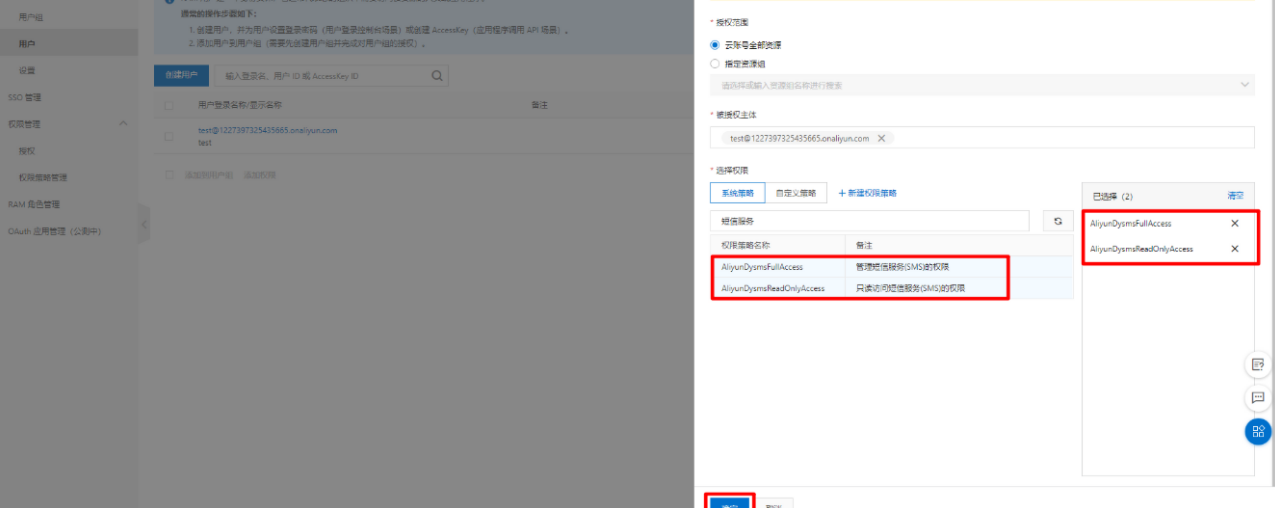Open 权限策略管理 in sidebar
This screenshot has height=508, width=1275.
click(42, 177)
